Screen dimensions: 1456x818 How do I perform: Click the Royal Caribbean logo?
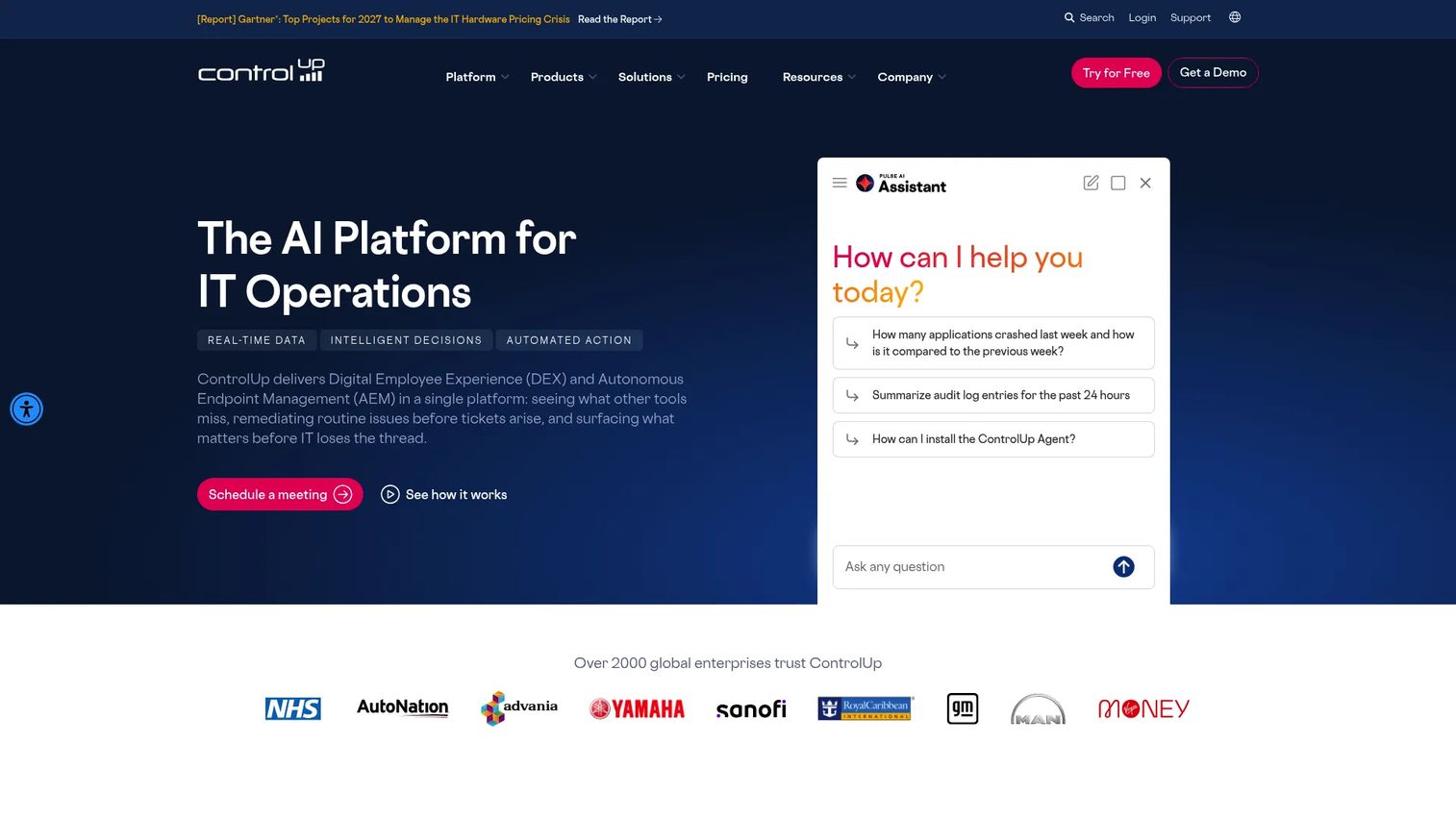pyautogui.click(x=866, y=708)
